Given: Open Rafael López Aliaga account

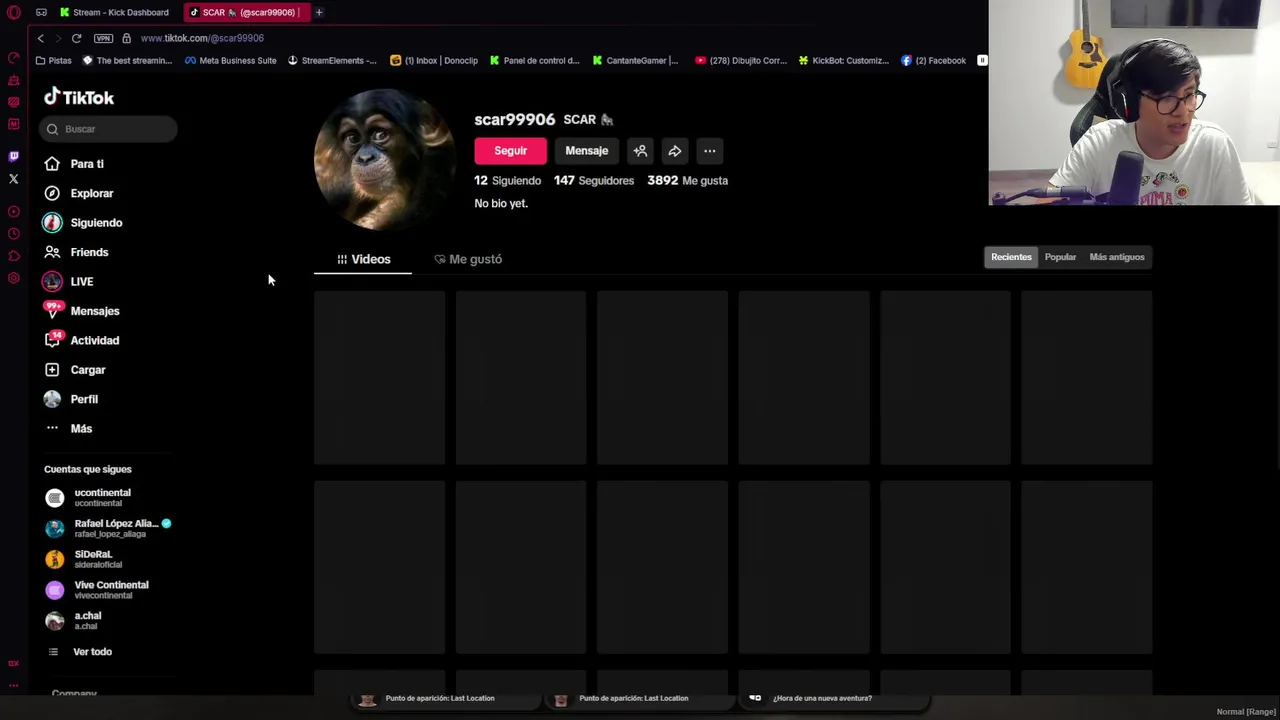Looking at the screenshot, I should [x=108, y=528].
